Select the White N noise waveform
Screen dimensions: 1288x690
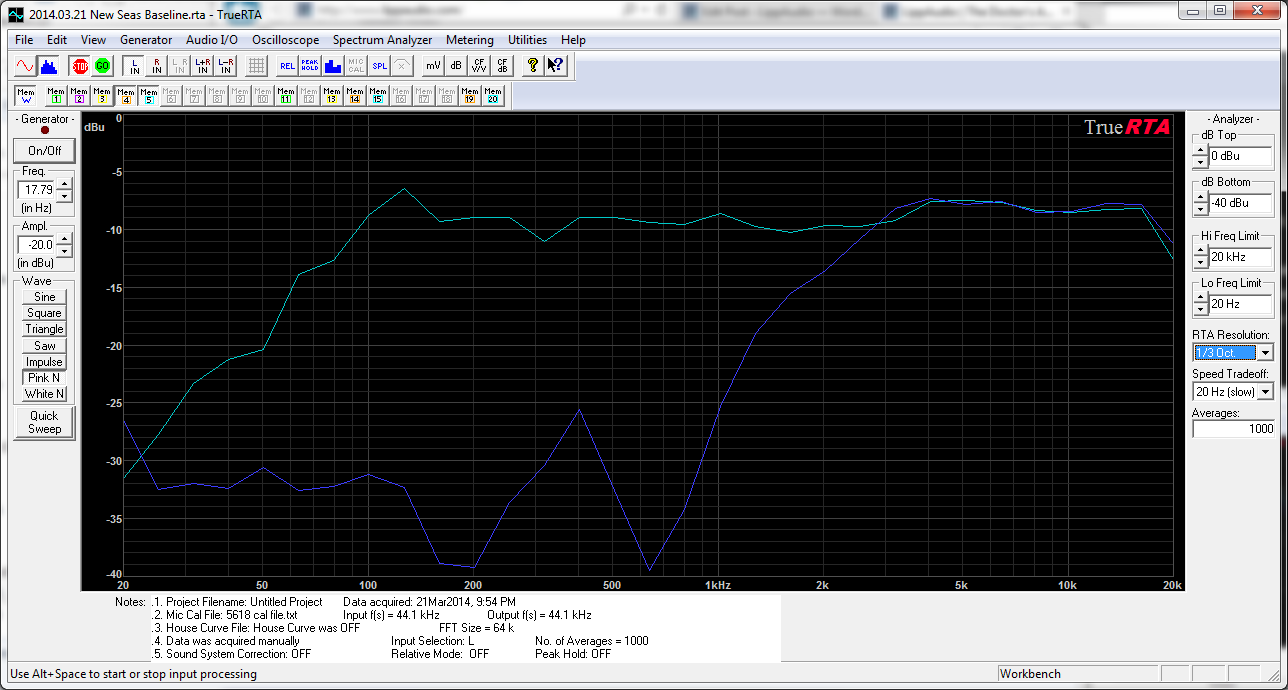click(x=44, y=394)
